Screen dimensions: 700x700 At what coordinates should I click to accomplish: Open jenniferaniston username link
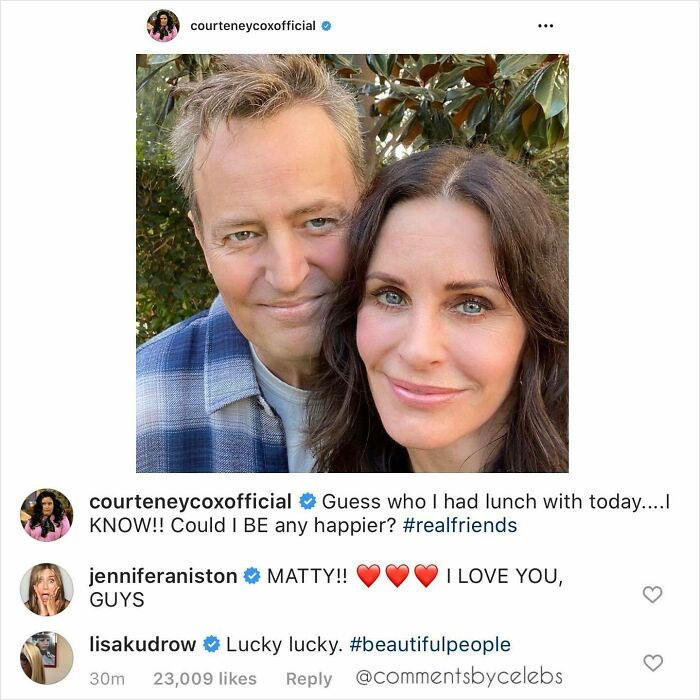click(x=163, y=575)
